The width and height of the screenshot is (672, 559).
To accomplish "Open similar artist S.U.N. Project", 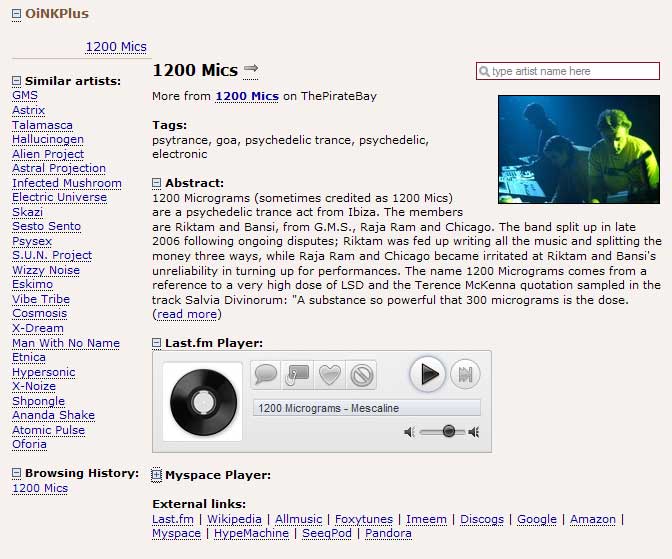I will pos(52,255).
